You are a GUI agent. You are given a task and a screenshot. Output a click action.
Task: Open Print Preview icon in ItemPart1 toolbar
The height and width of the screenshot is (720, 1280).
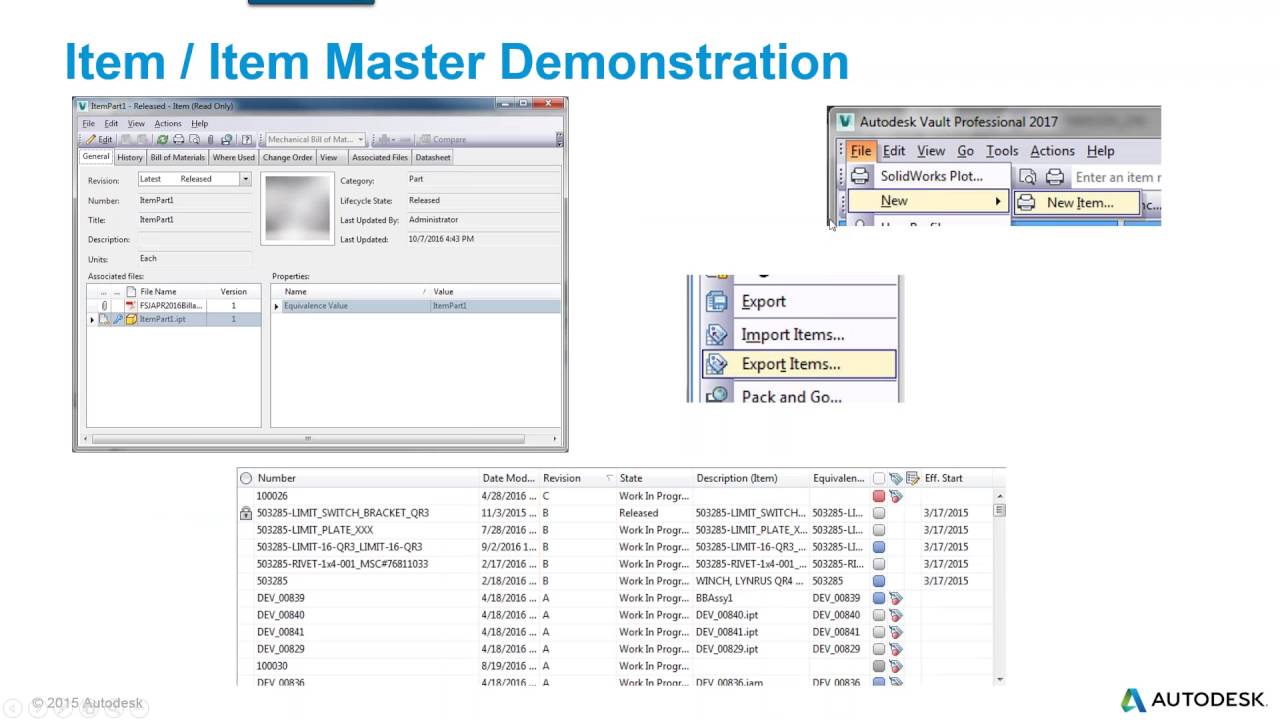coord(194,139)
